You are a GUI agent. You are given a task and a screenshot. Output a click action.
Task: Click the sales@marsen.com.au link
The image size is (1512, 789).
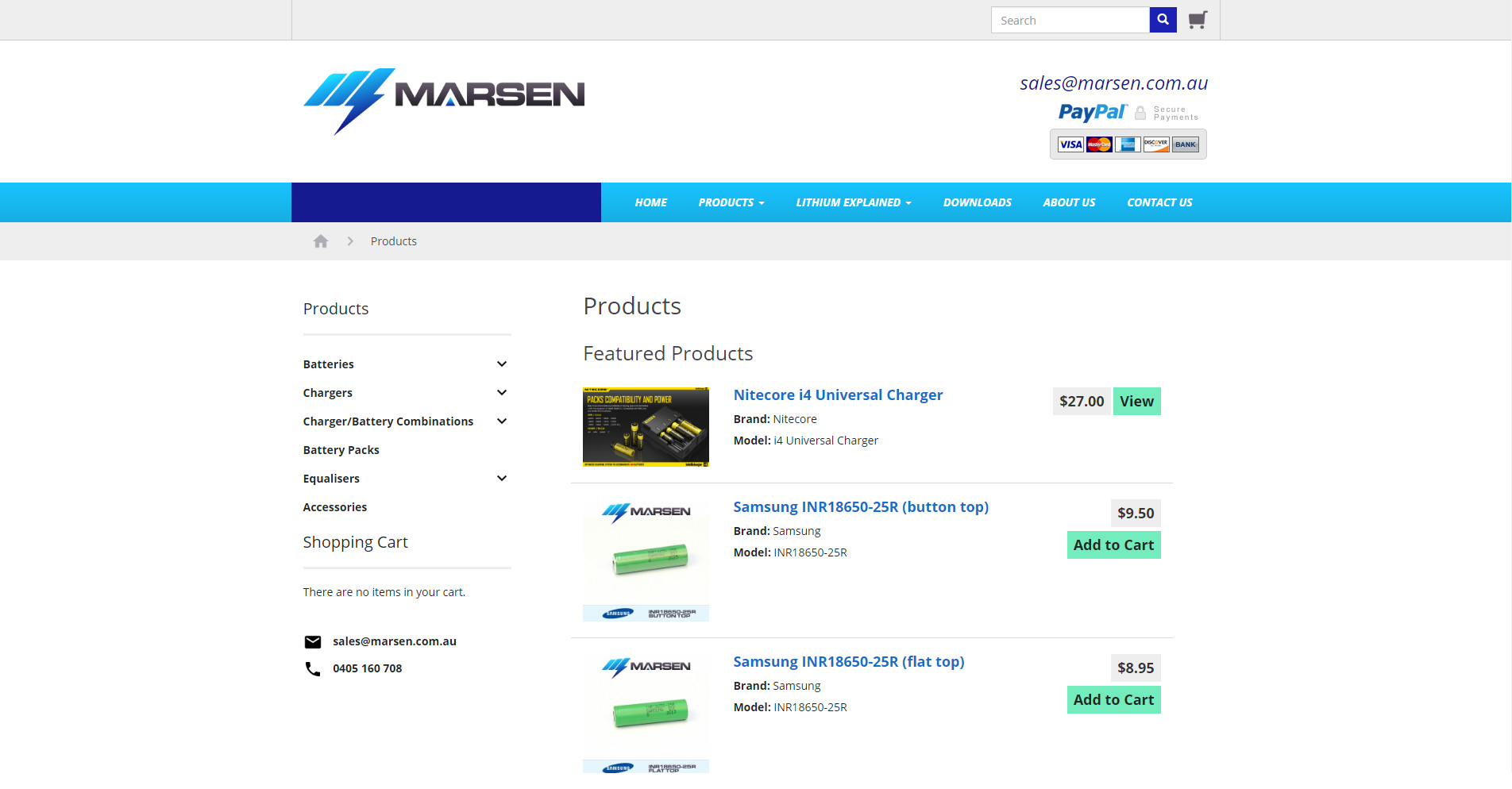point(1113,83)
